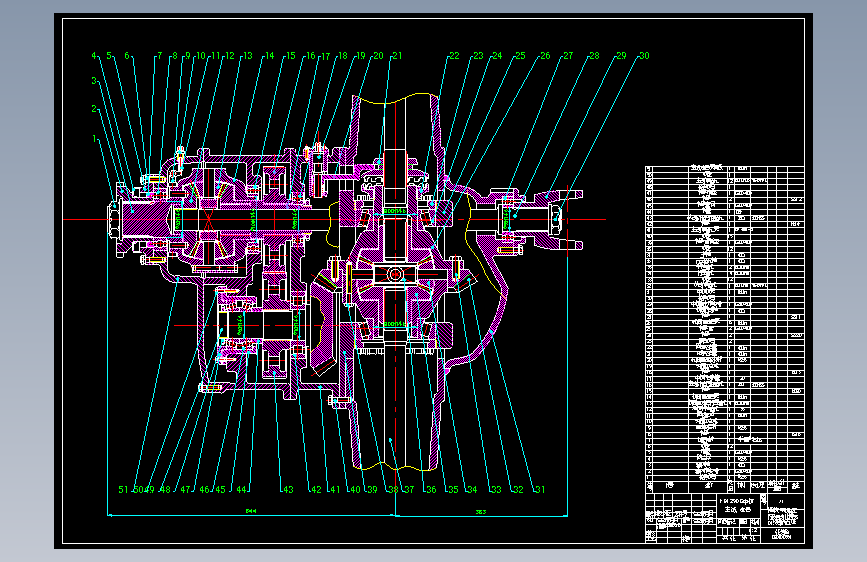This screenshot has width=867, height=562.
Task: Select part callout number 4
Action: 94,56
